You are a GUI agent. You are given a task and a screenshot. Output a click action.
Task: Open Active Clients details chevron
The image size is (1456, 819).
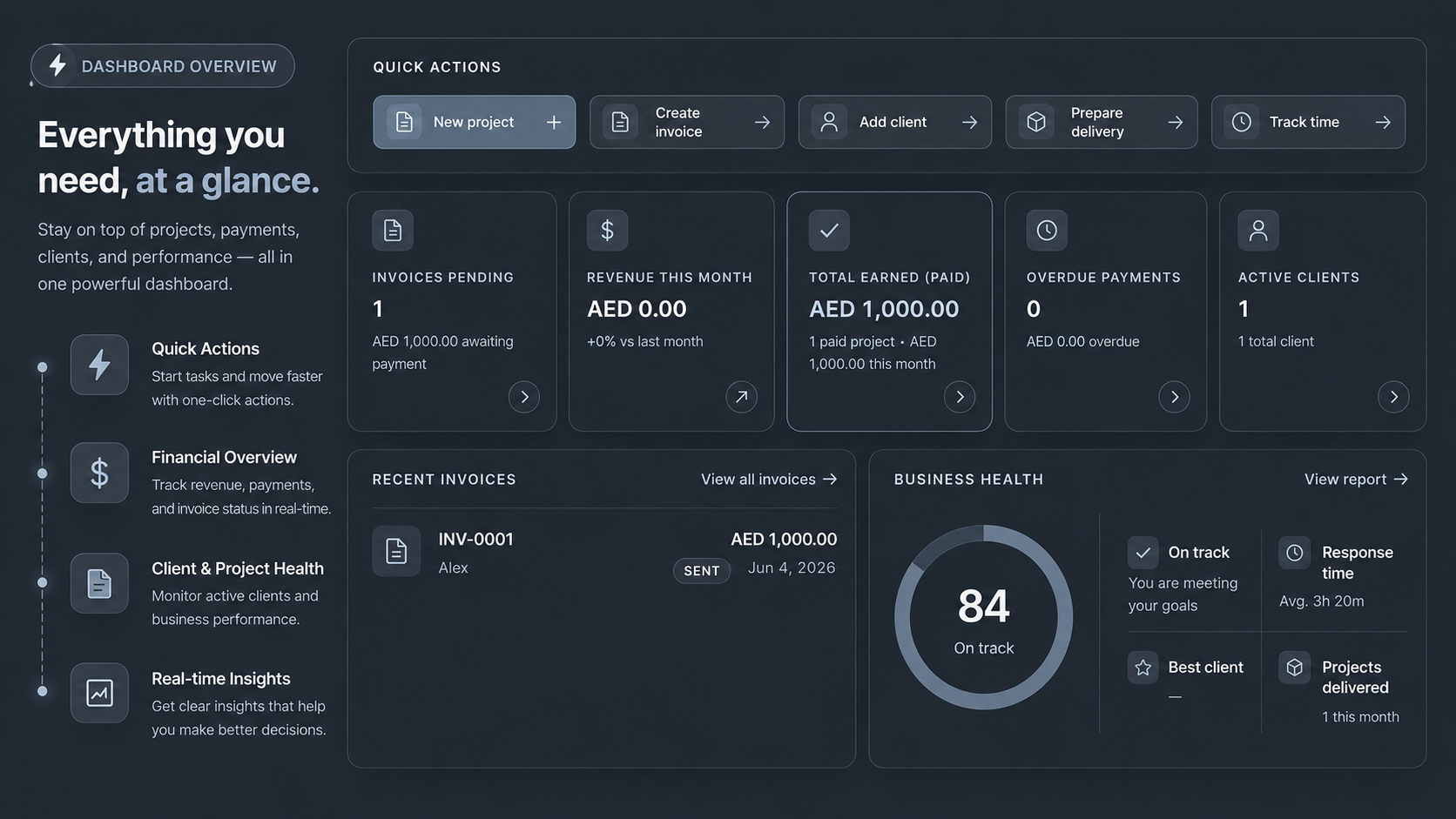[x=1393, y=397]
